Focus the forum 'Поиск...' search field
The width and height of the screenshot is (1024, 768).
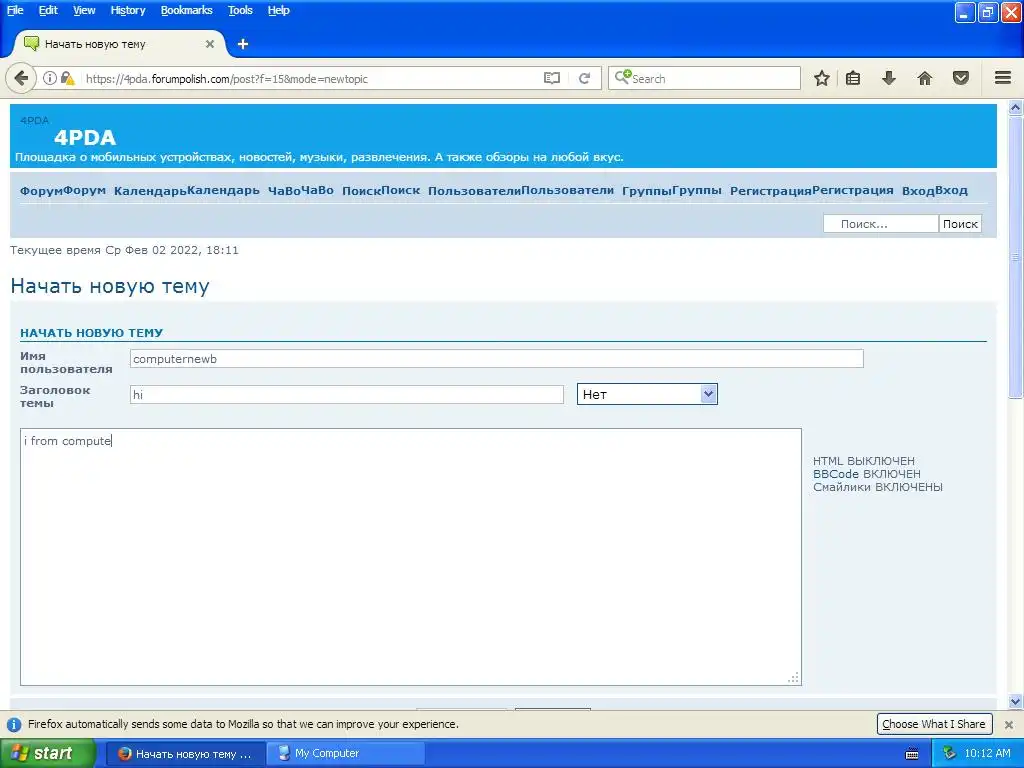tap(880, 224)
